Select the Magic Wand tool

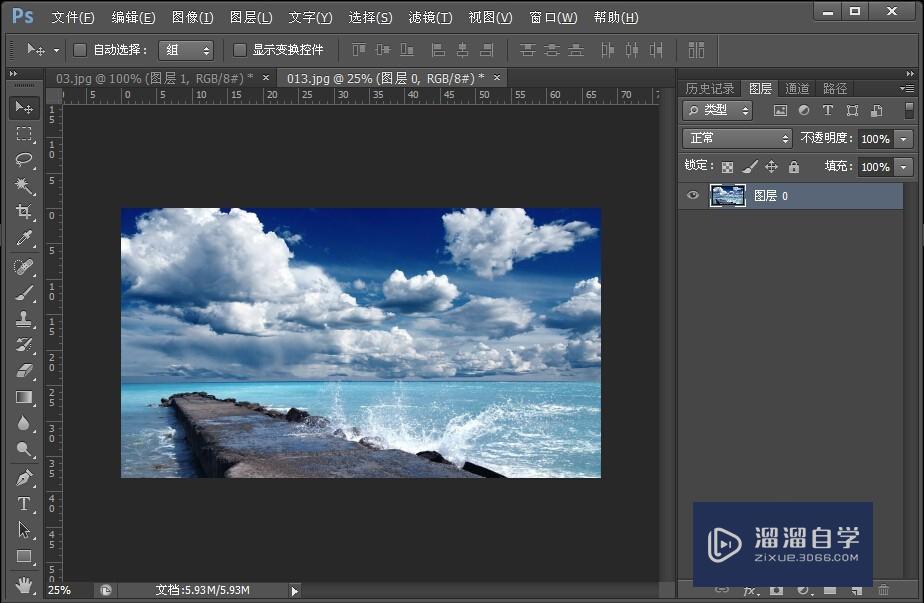24,186
